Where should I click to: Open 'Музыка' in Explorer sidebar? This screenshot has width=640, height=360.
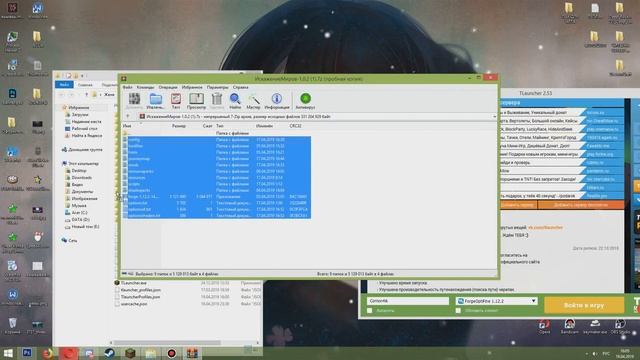[79, 206]
